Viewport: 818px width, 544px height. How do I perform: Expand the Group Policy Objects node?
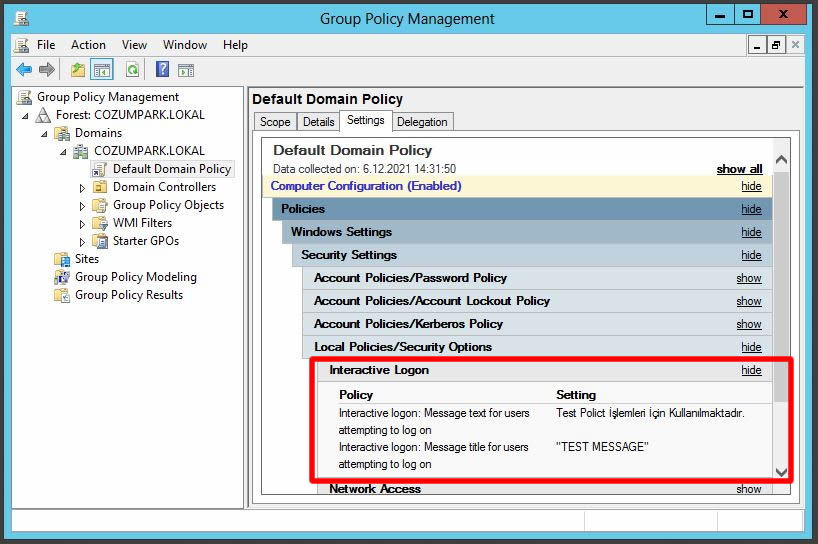point(83,205)
